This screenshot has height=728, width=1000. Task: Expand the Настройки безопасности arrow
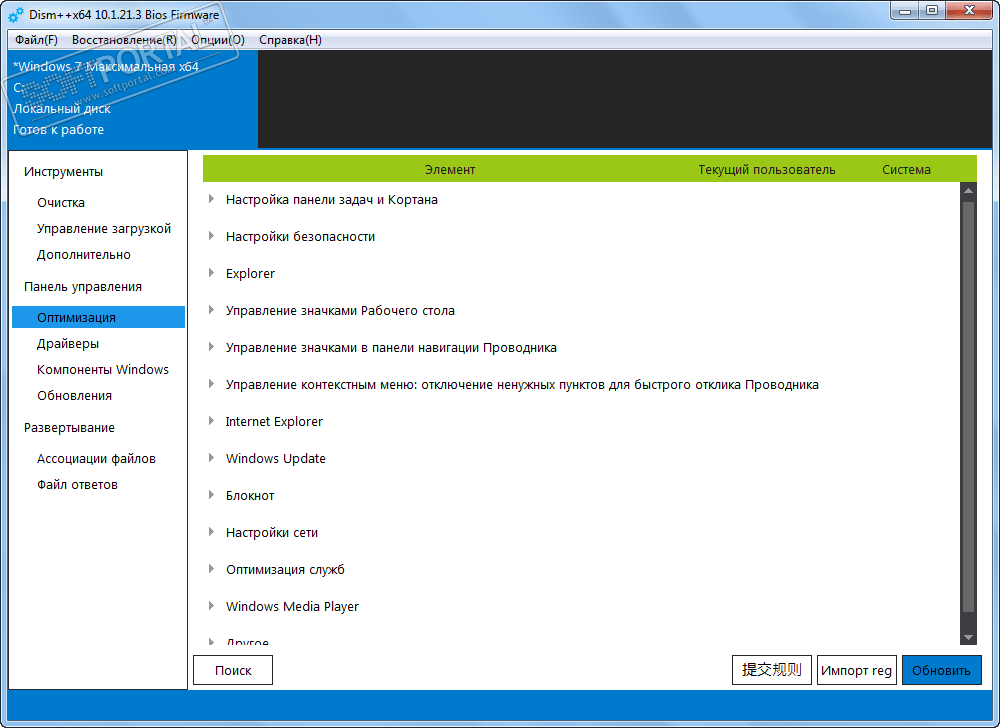pyautogui.click(x=211, y=236)
